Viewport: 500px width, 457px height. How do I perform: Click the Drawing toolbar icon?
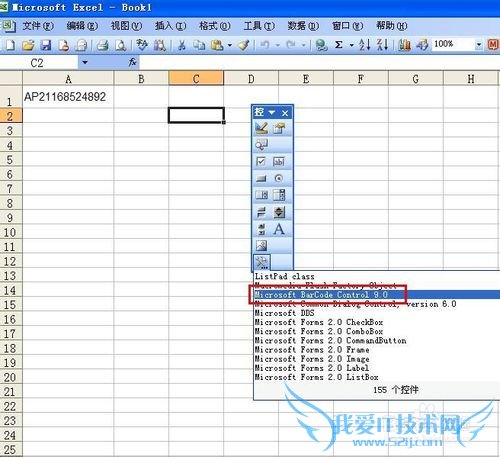tap(422, 45)
